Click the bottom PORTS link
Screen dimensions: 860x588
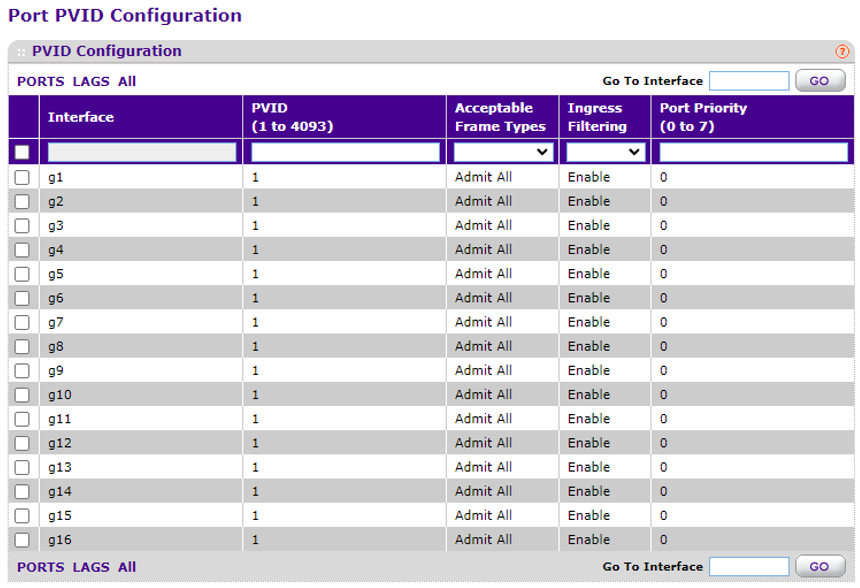(x=40, y=567)
